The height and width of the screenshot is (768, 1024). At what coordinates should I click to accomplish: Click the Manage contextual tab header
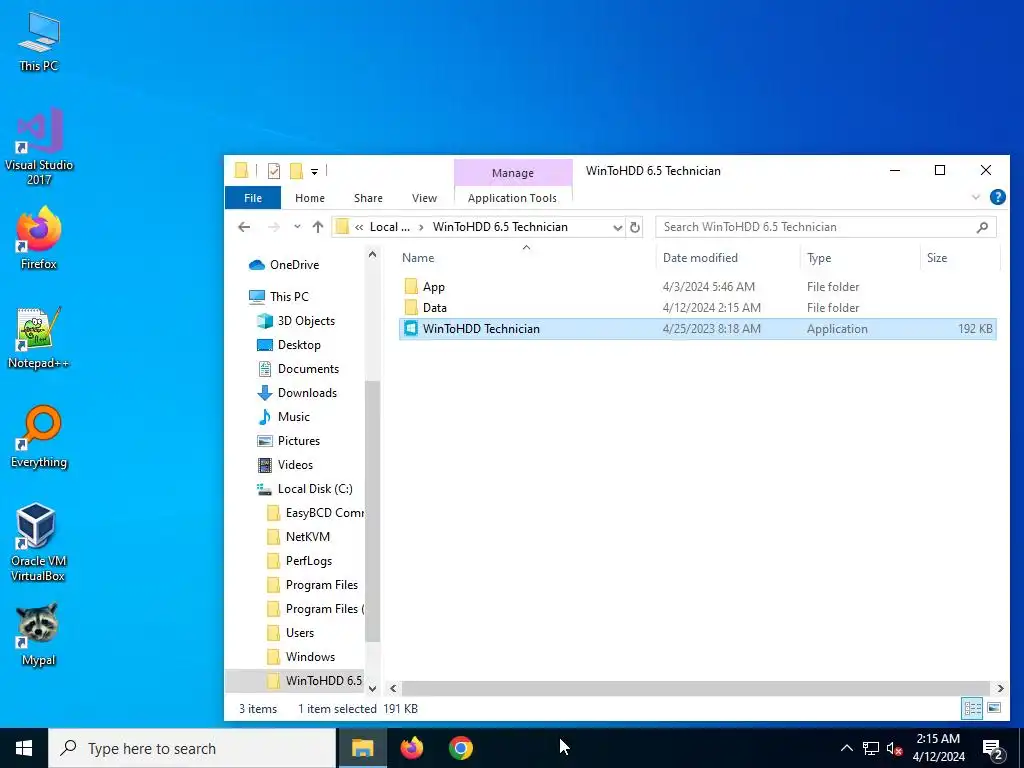tap(513, 173)
